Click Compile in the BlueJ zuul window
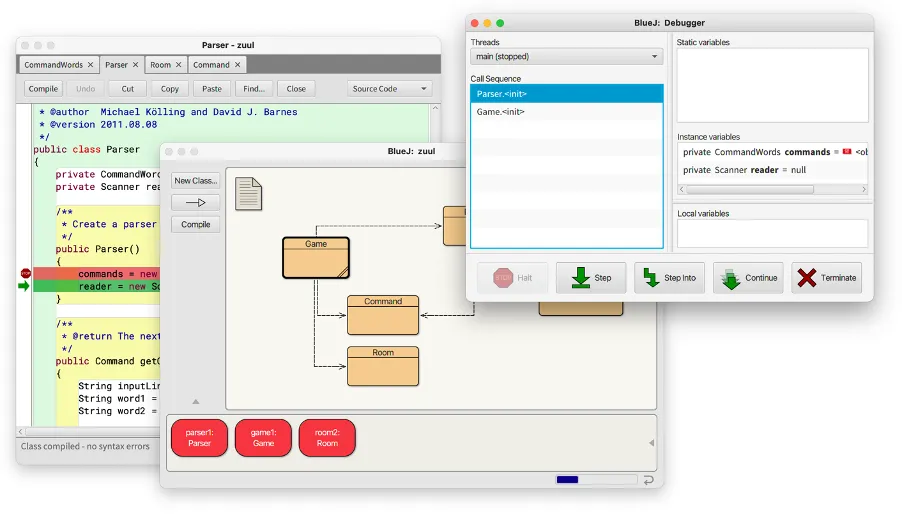 pyautogui.click(x=196, y=224)
